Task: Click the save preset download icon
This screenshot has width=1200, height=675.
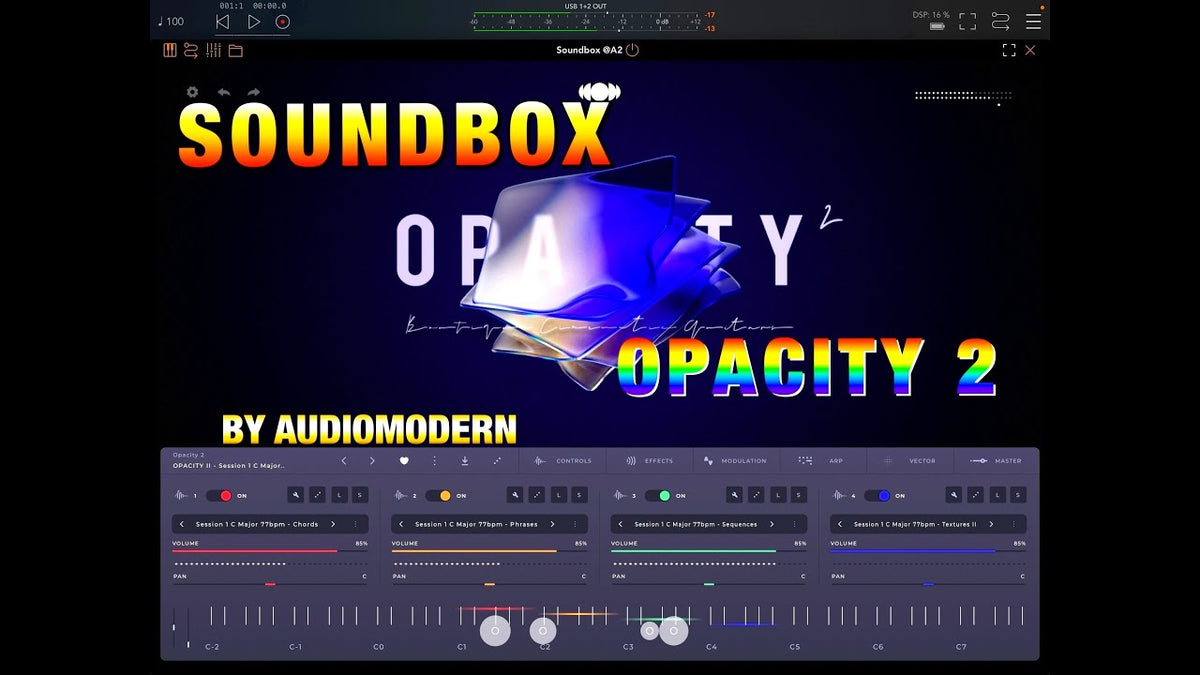Action: click(x=465, y=461)
